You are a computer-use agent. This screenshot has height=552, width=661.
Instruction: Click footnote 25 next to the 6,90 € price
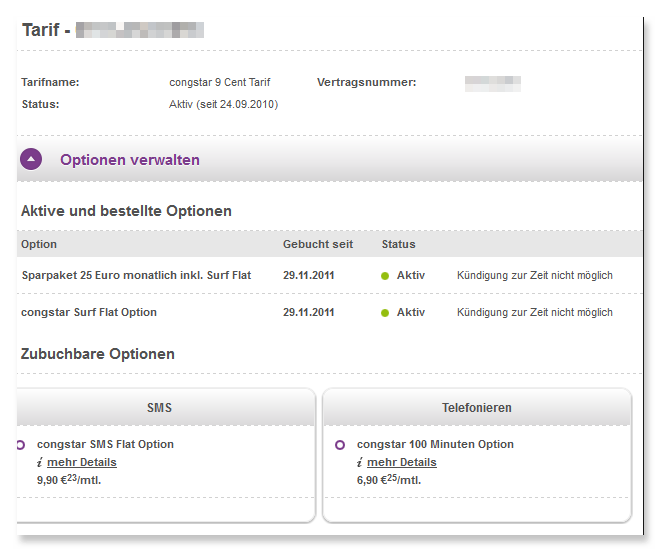[392, 477]
